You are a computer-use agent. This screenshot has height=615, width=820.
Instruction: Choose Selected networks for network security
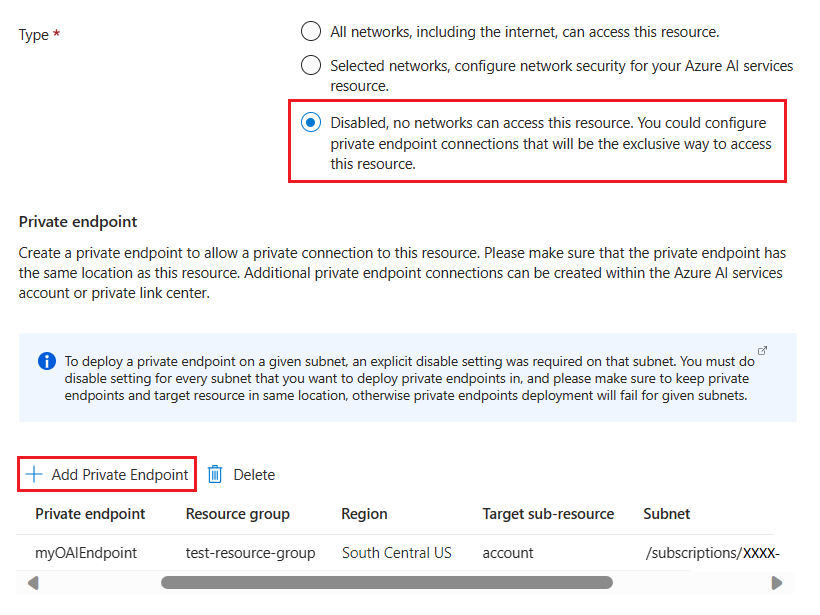point(310,66)
